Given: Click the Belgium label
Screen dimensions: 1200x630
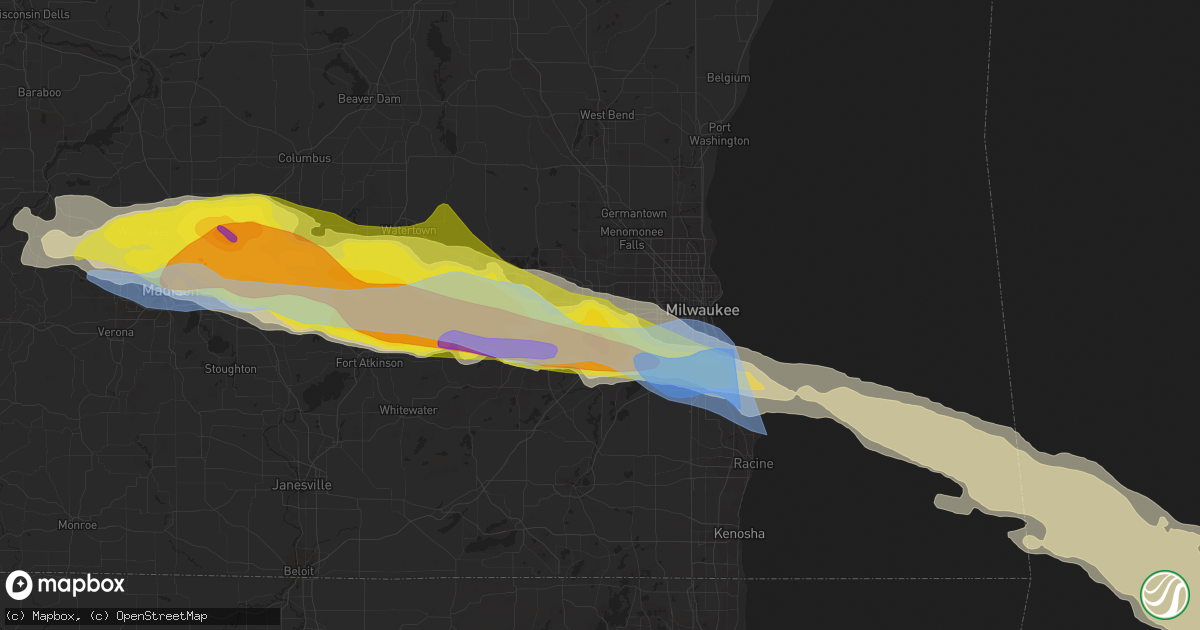Looking at the screenshot, I should [x=728, y=78].
